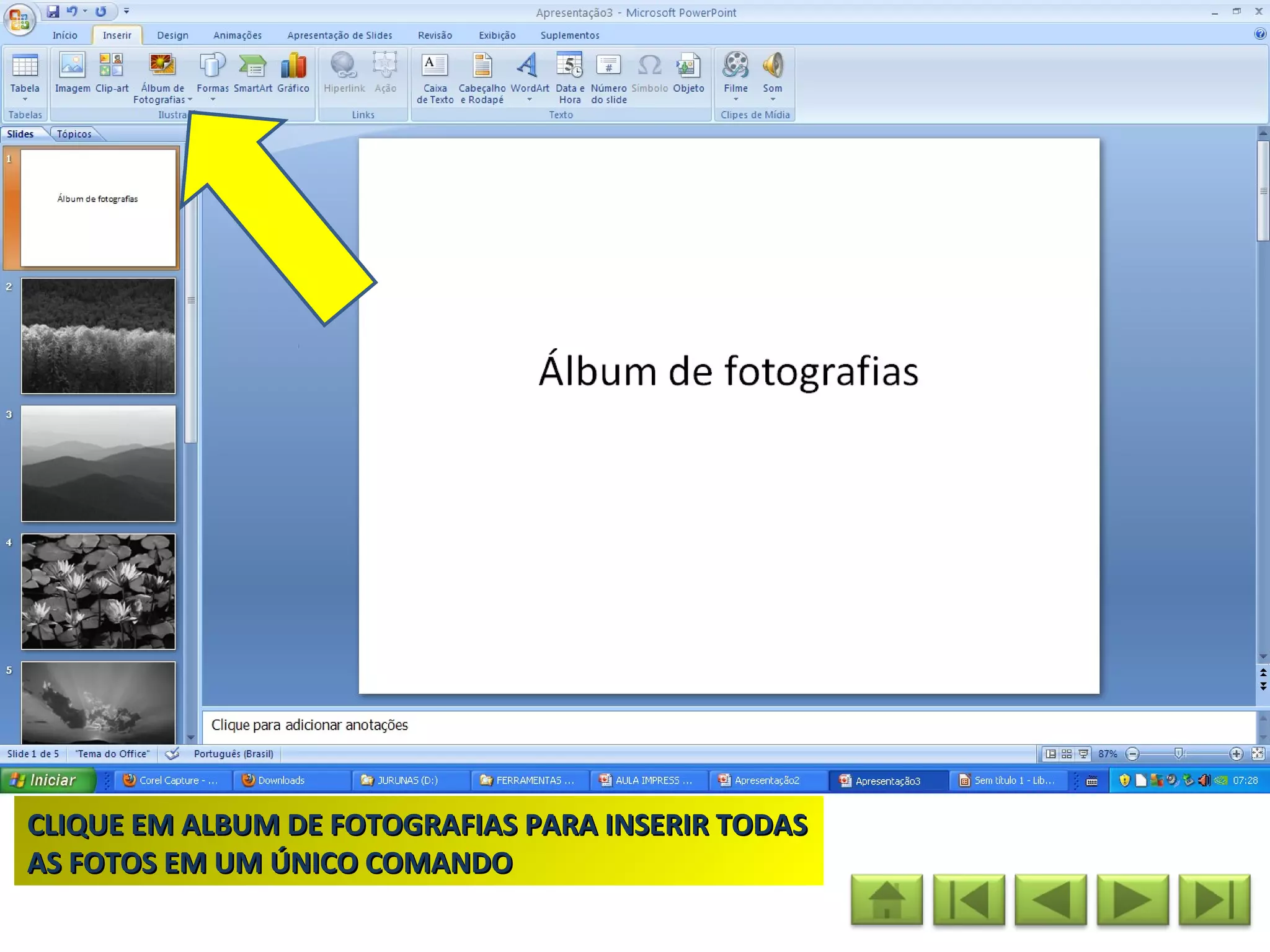
Task: Insert an Objeto
Action: [x=688, y=73]
